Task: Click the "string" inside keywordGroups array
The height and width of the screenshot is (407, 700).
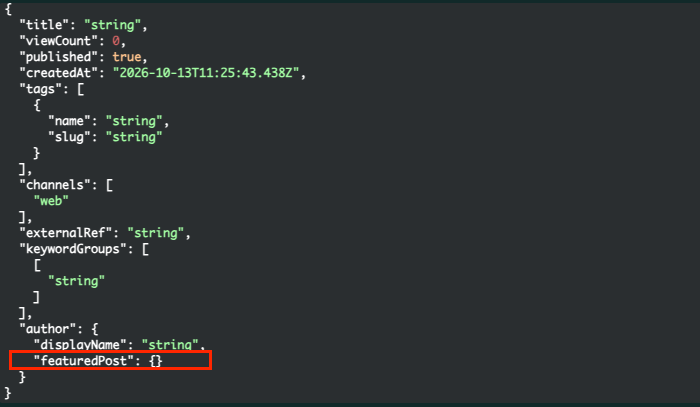Action: (x=76, y=282)
